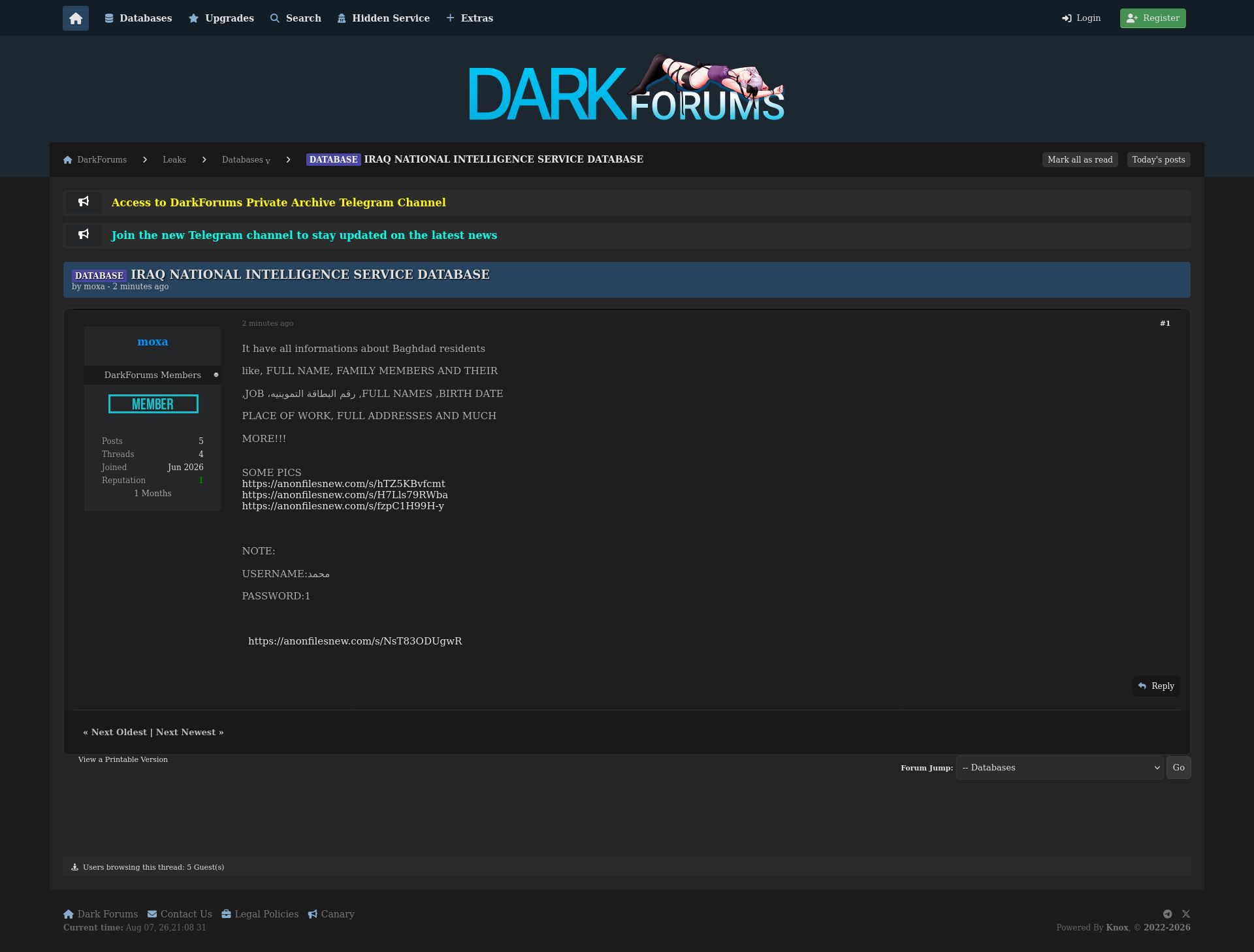Click the Knox link in footer

click(1117, 928)
